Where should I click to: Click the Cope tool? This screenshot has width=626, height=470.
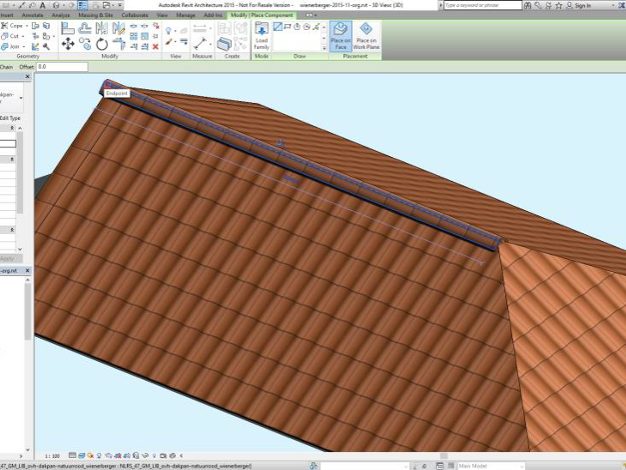[x=12, y=26]
